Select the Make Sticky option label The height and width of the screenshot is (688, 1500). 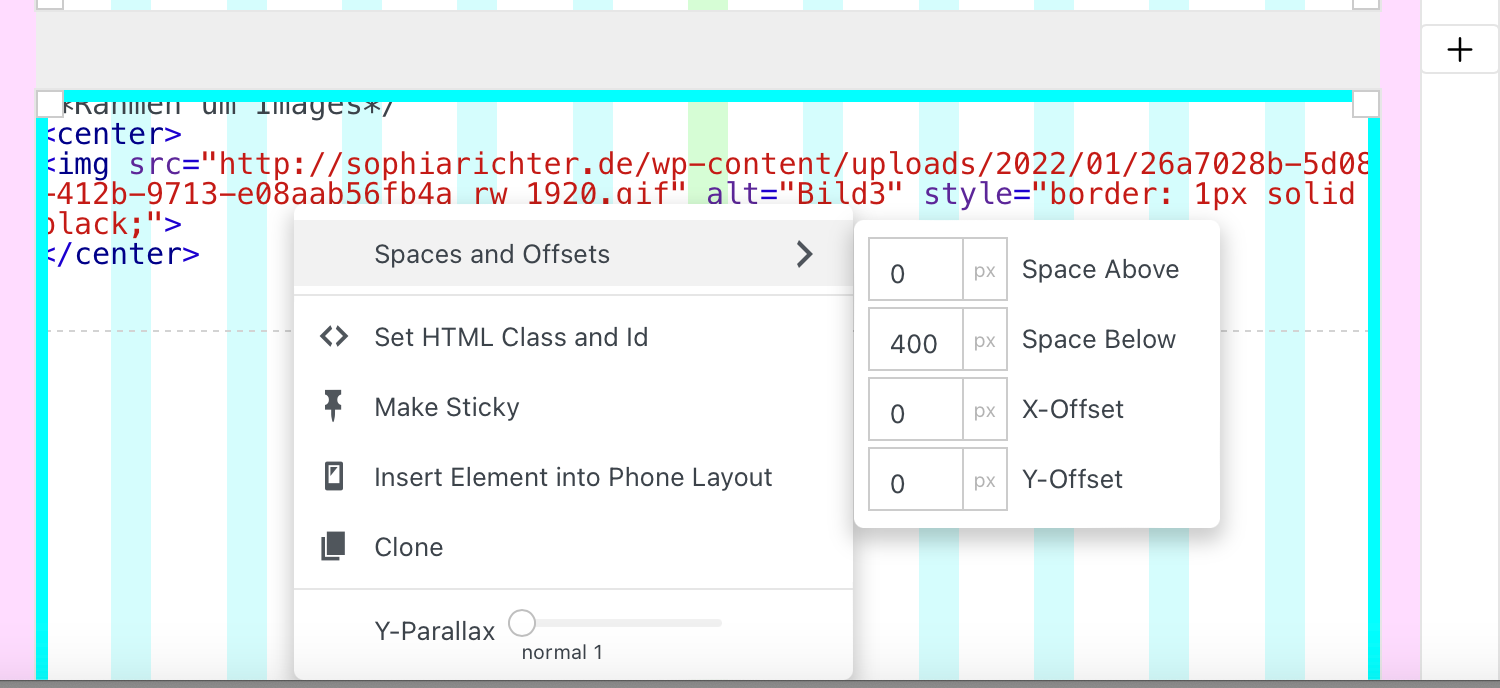tap(447, 407)
